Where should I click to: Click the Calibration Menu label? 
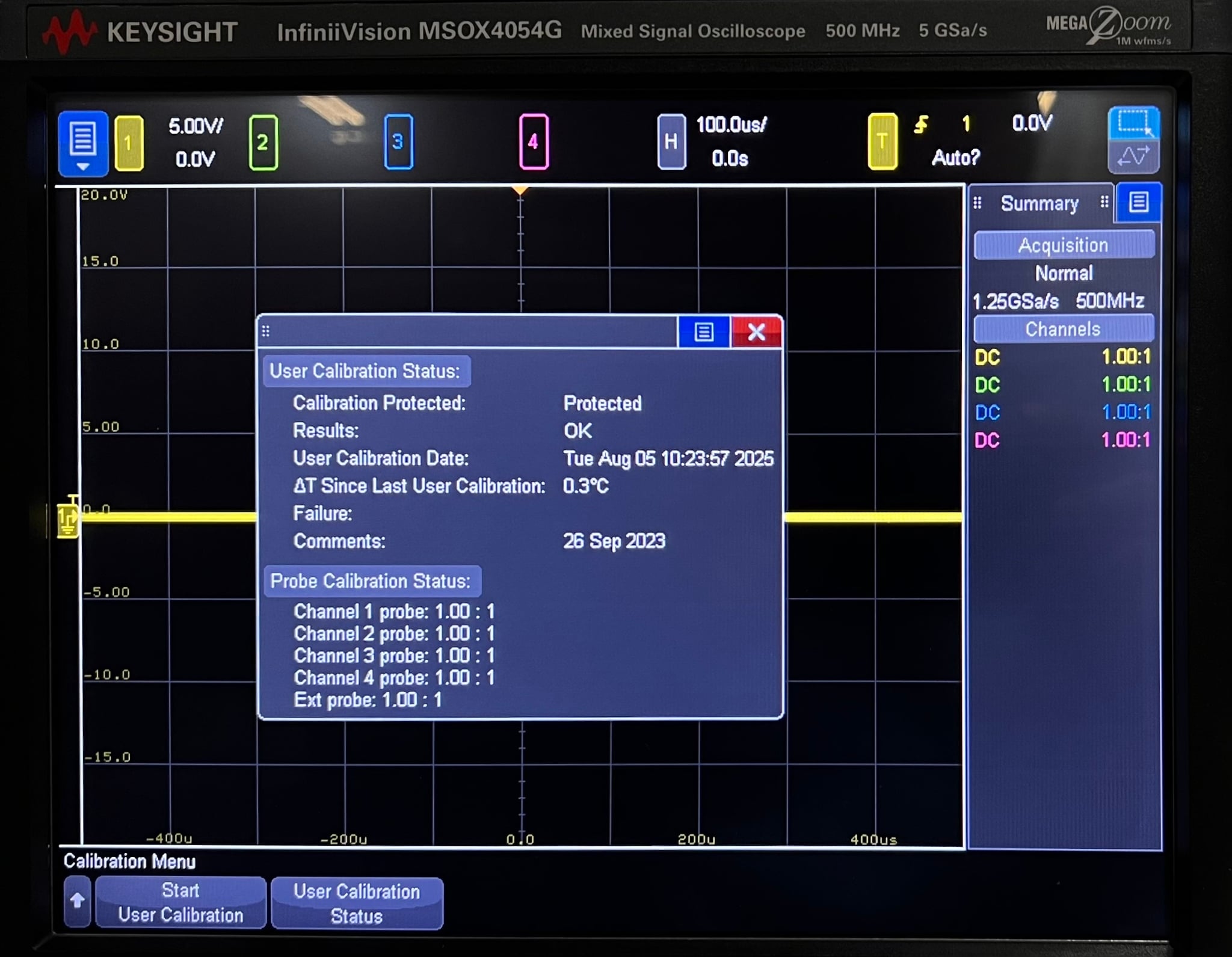point(130,861)
